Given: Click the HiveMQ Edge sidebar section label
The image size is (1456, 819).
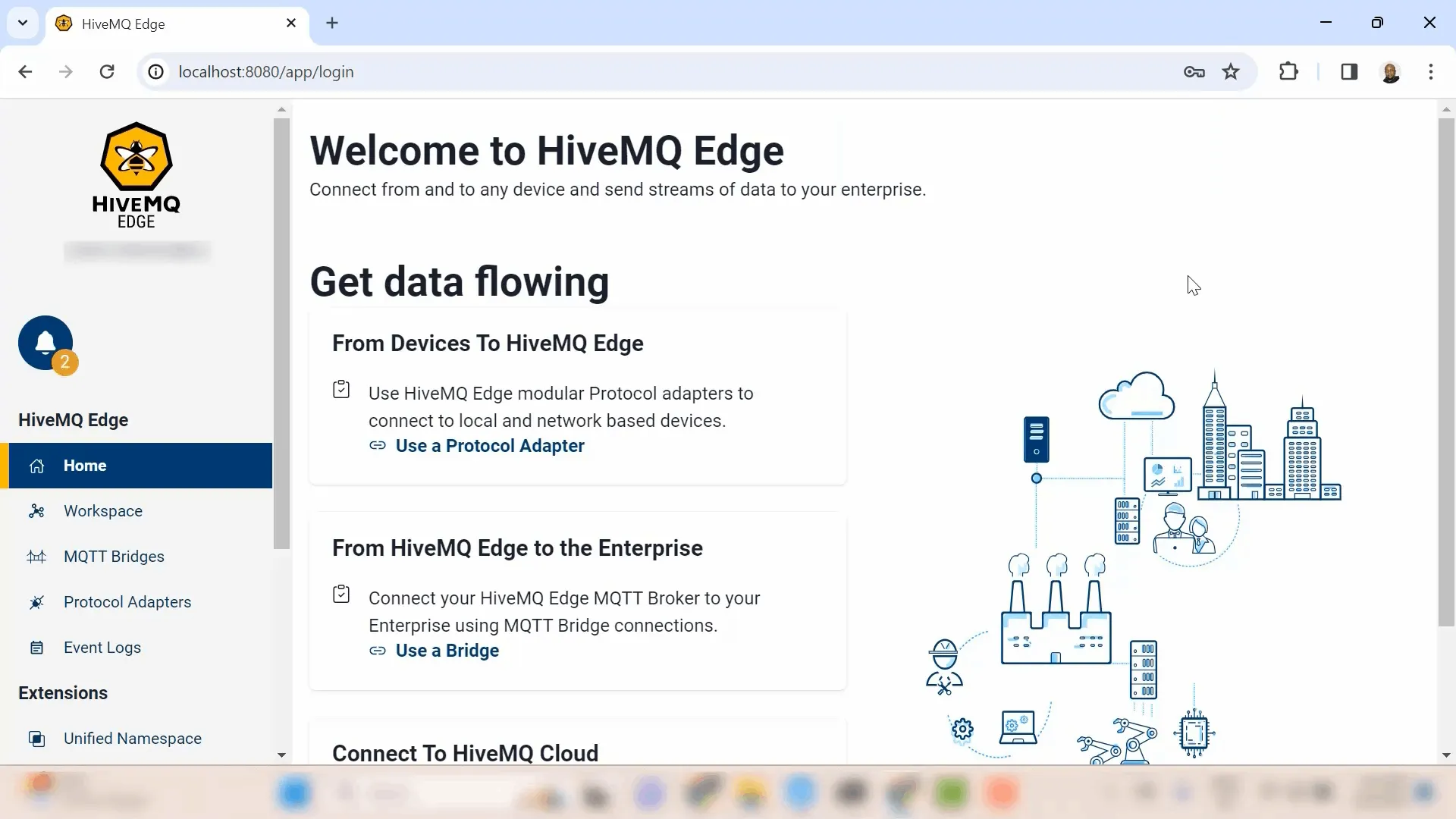Looking at the screenshot, I should (73, 420).
